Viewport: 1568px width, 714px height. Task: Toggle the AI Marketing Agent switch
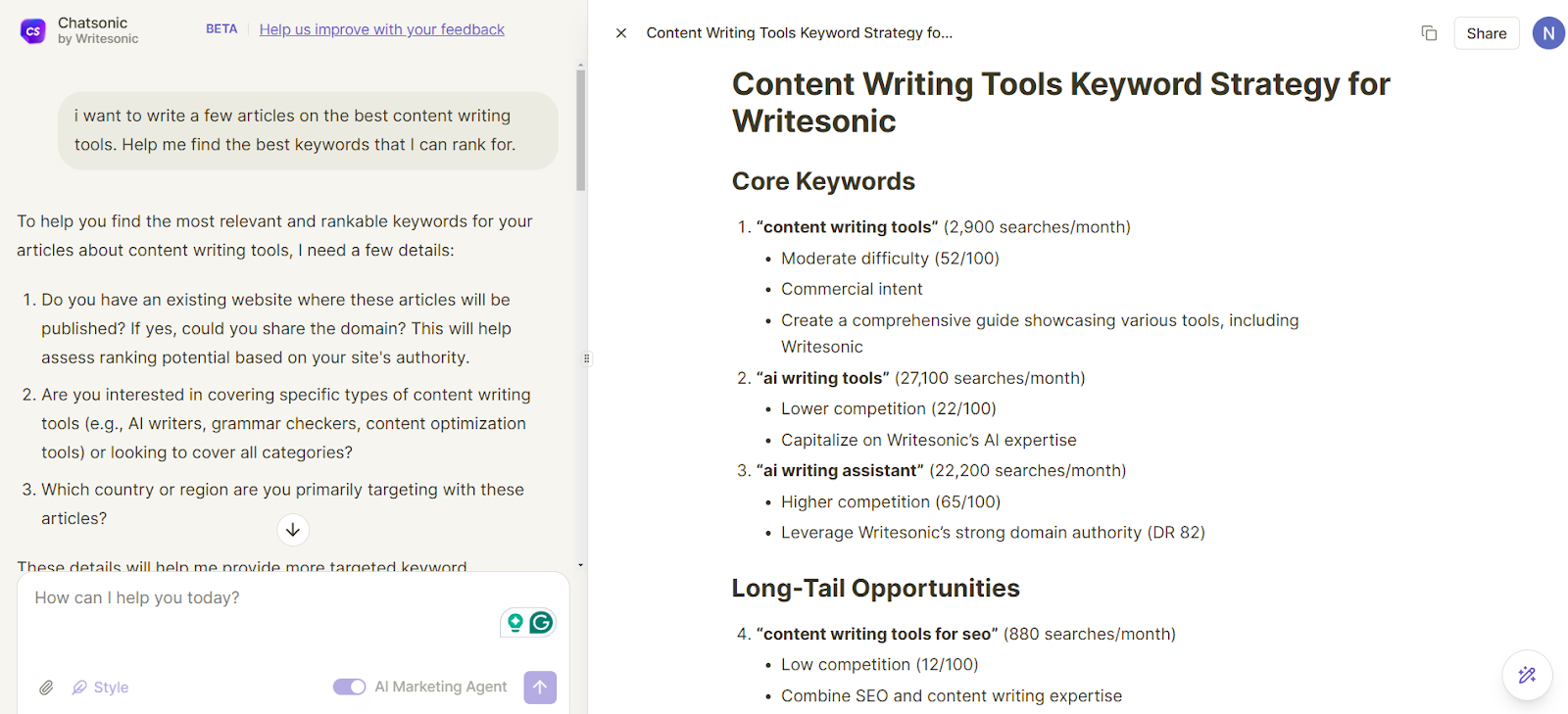tap(349, 687)
